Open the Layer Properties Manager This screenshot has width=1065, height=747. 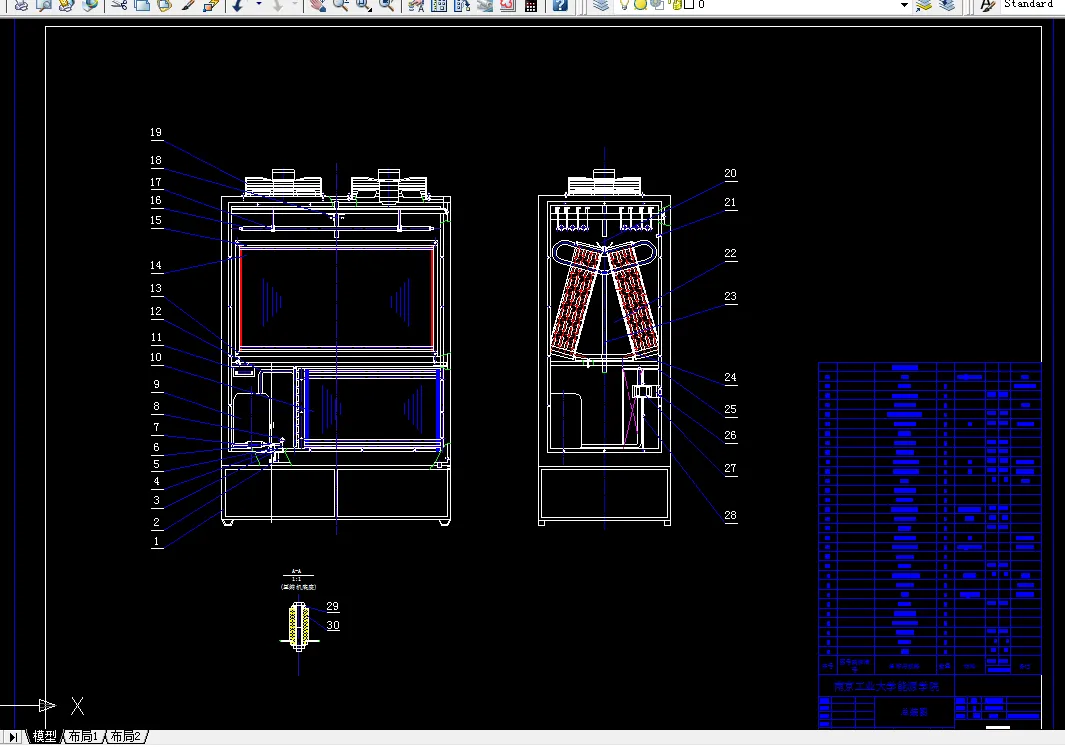coord(601,5)
